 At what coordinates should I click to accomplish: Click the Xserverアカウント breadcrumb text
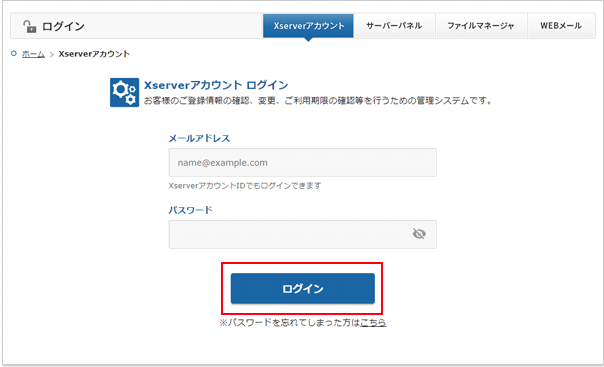tap(94, 54)
